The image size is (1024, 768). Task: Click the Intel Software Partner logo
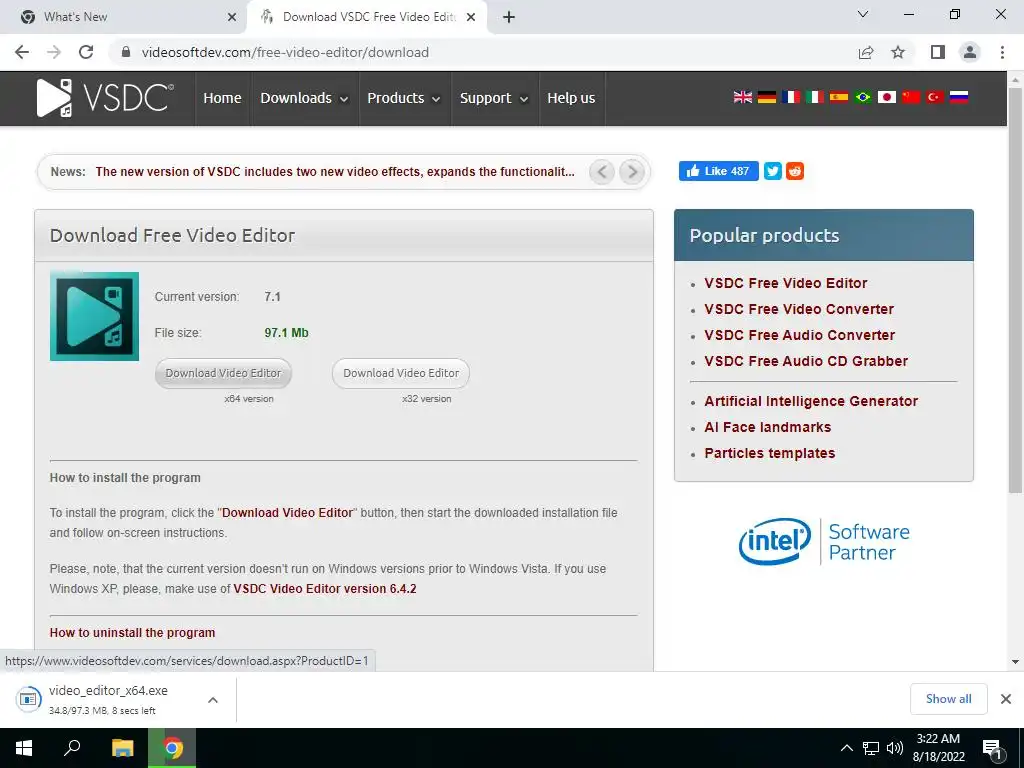[824, 541]
